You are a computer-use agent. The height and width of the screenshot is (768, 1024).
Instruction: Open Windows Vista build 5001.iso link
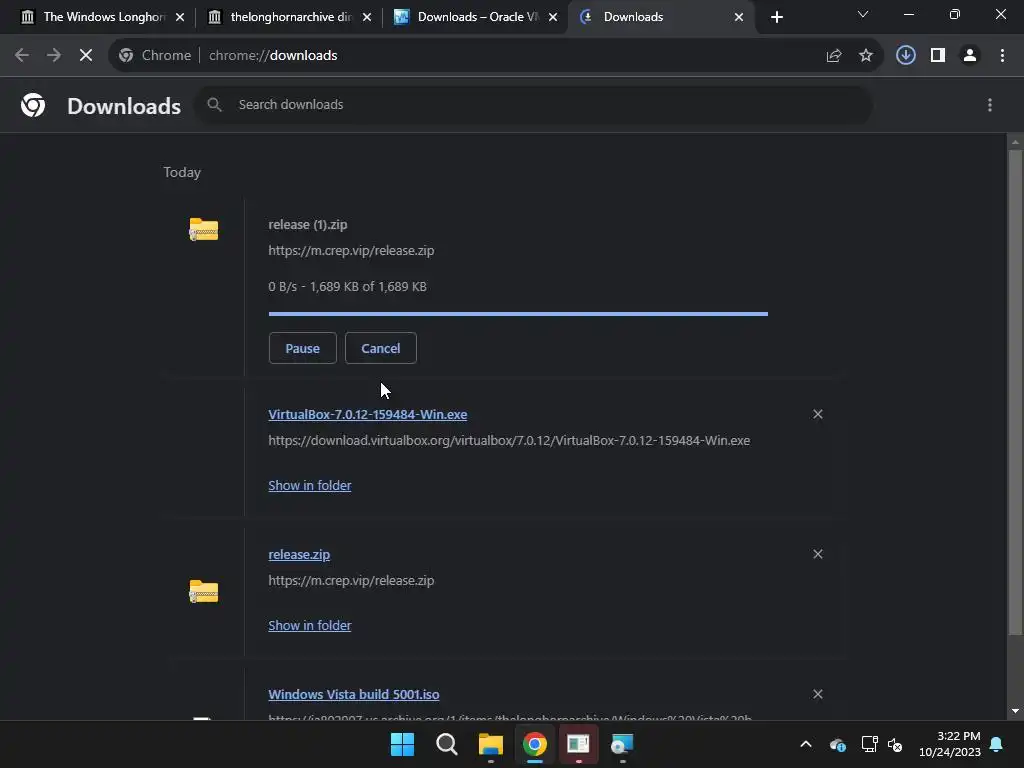(x=353, y=694)
